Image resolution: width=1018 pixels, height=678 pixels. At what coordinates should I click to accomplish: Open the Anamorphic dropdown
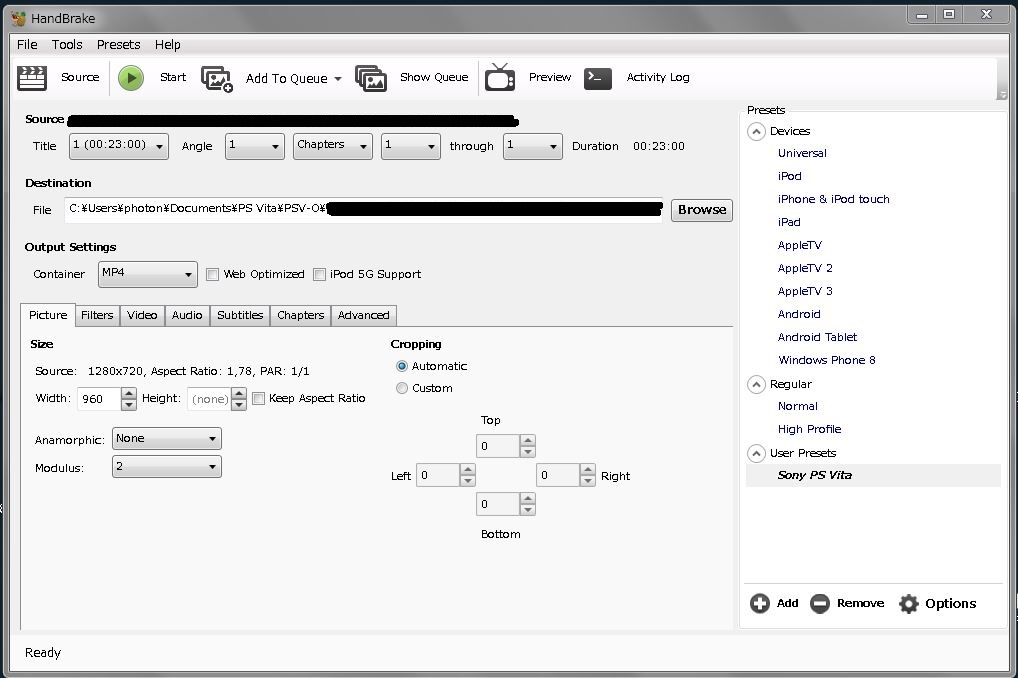(x=167, y=438)
